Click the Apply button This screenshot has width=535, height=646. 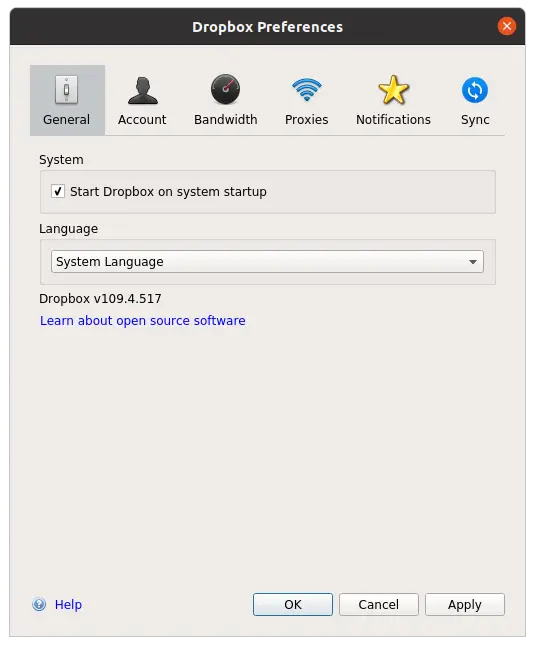[x=465, y=604]
